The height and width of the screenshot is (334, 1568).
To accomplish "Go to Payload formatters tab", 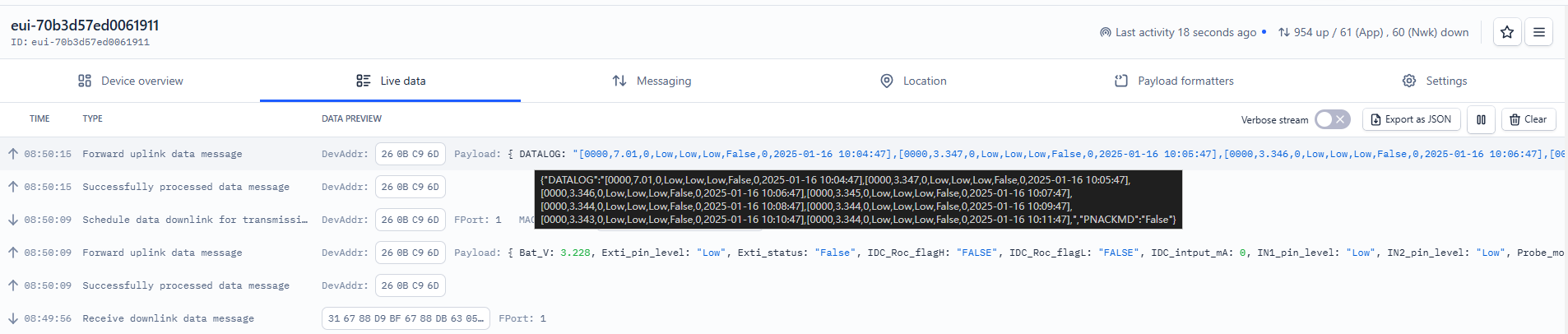I will (x=1174, y=81).
